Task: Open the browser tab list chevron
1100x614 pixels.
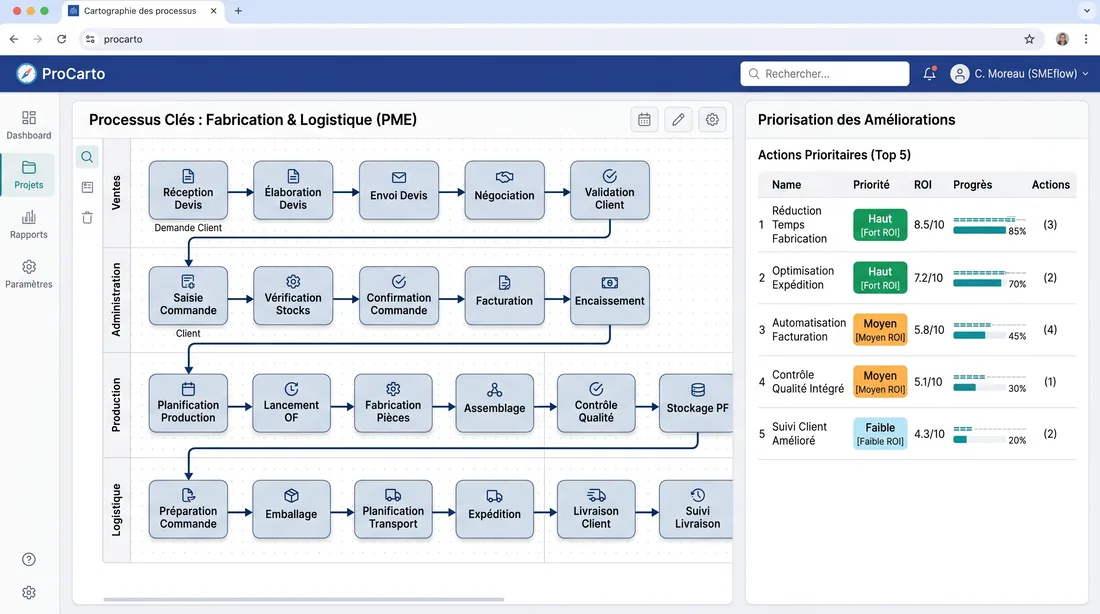Action: pos(1086,11)
